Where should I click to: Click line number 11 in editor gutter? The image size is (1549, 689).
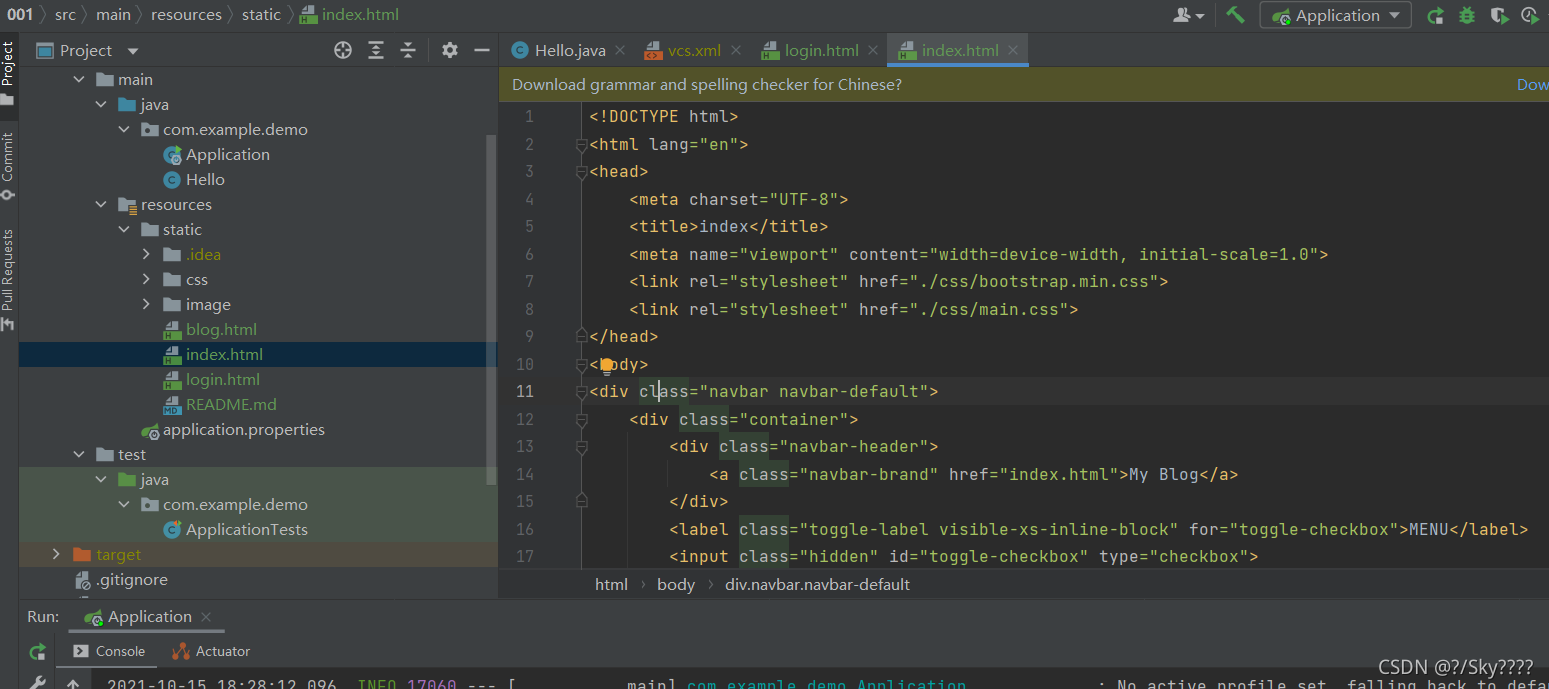pyautogui.click(x=525, y=391)
